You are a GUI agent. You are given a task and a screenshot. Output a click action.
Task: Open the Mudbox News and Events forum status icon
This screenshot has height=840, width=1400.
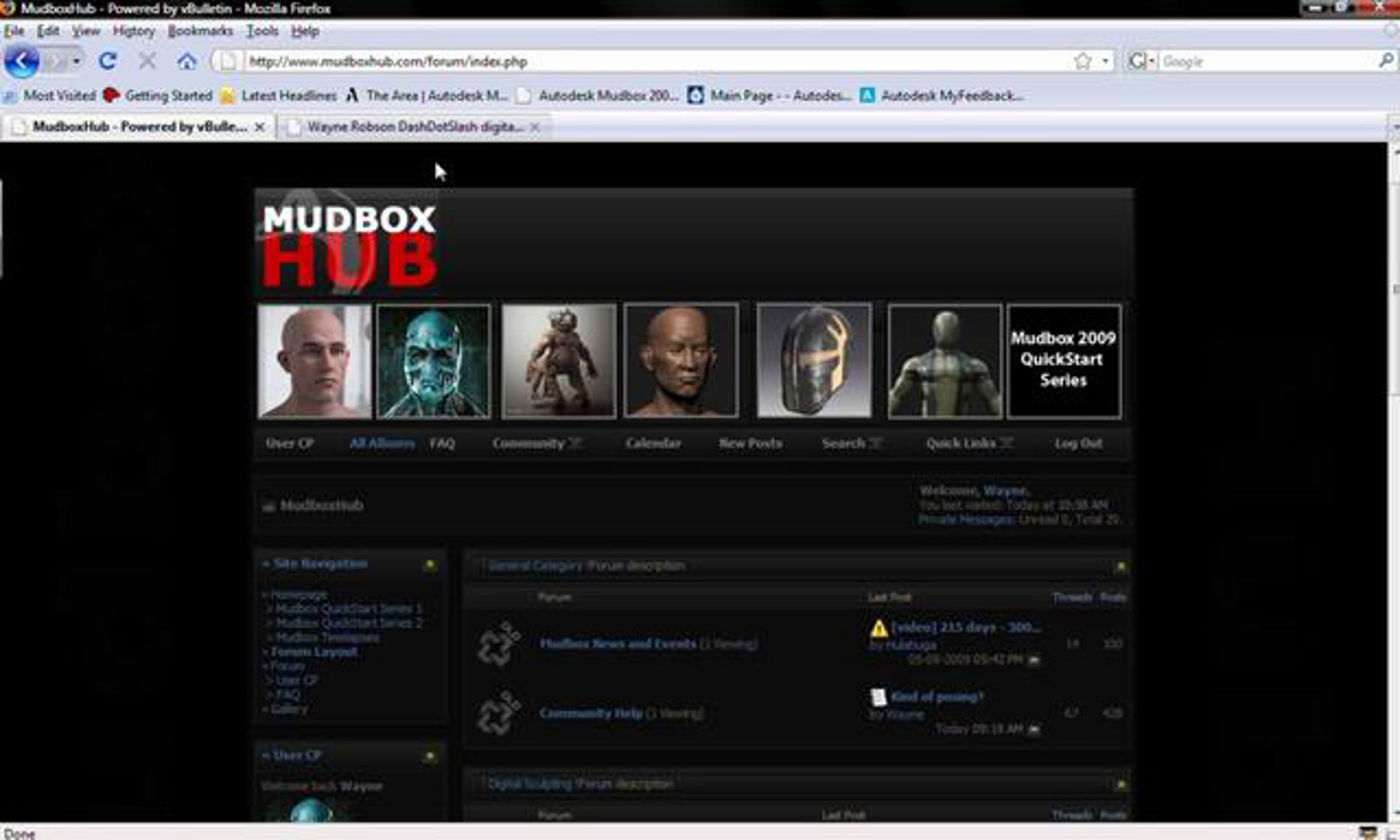(x=499, y=644)
